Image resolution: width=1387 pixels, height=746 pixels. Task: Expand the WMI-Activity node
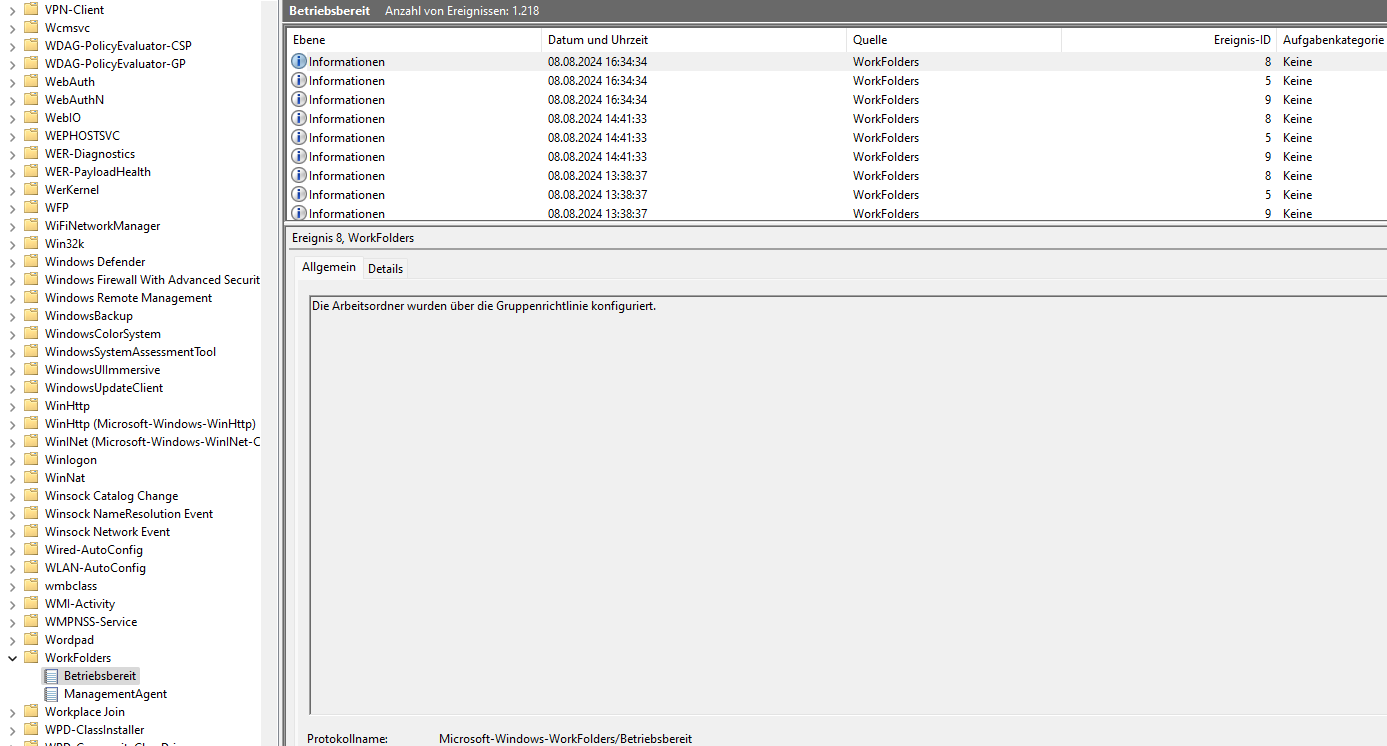12,604
